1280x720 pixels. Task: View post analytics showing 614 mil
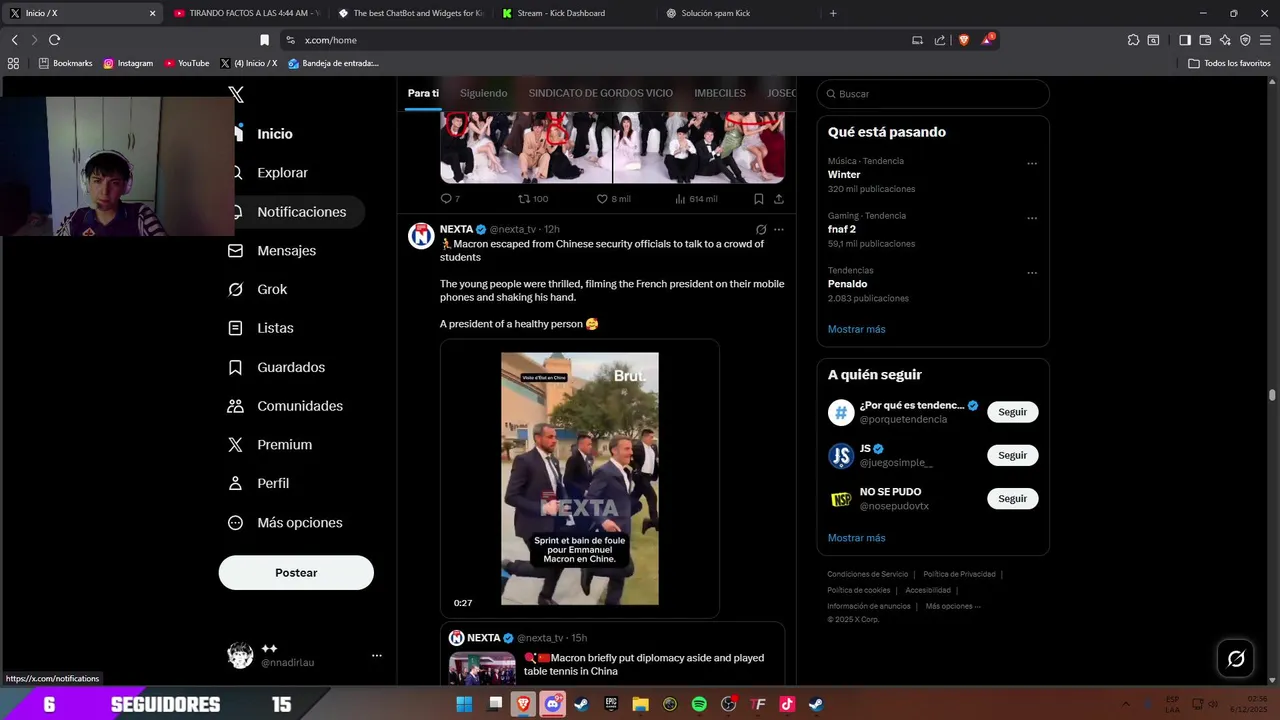pos(696,199)
